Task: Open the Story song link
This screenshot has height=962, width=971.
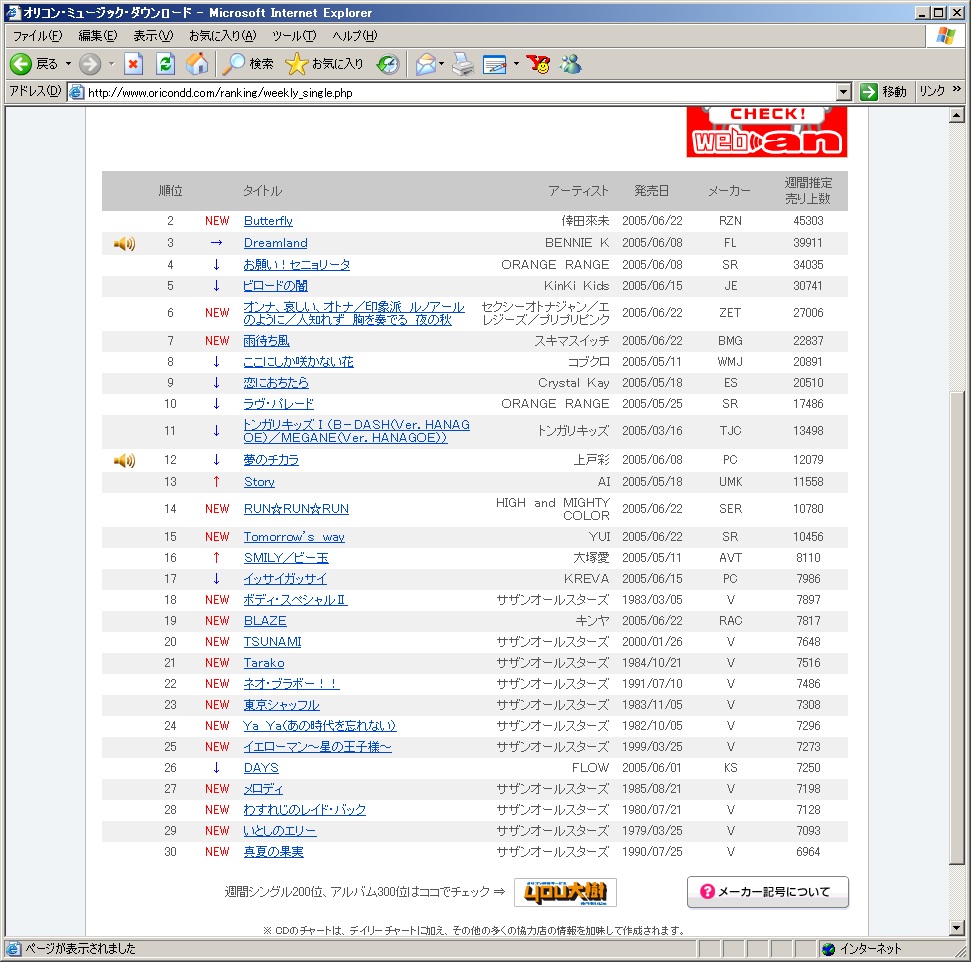Action: [259, 482]
